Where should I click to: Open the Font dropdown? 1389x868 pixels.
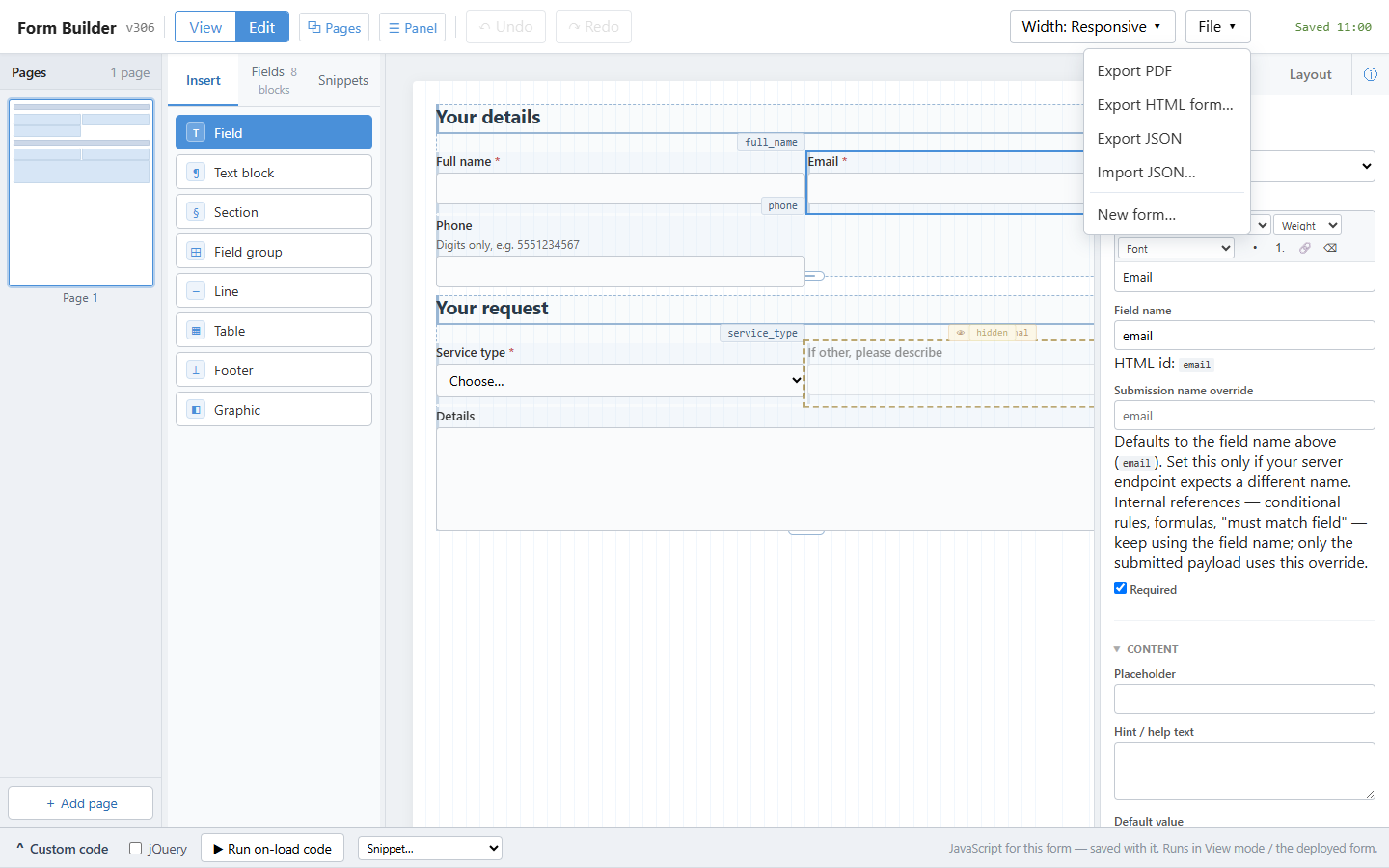coord(1176,248)
